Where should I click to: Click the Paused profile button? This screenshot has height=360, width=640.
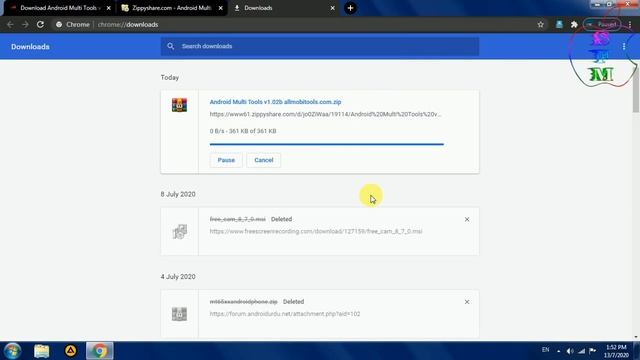point(603,24)
